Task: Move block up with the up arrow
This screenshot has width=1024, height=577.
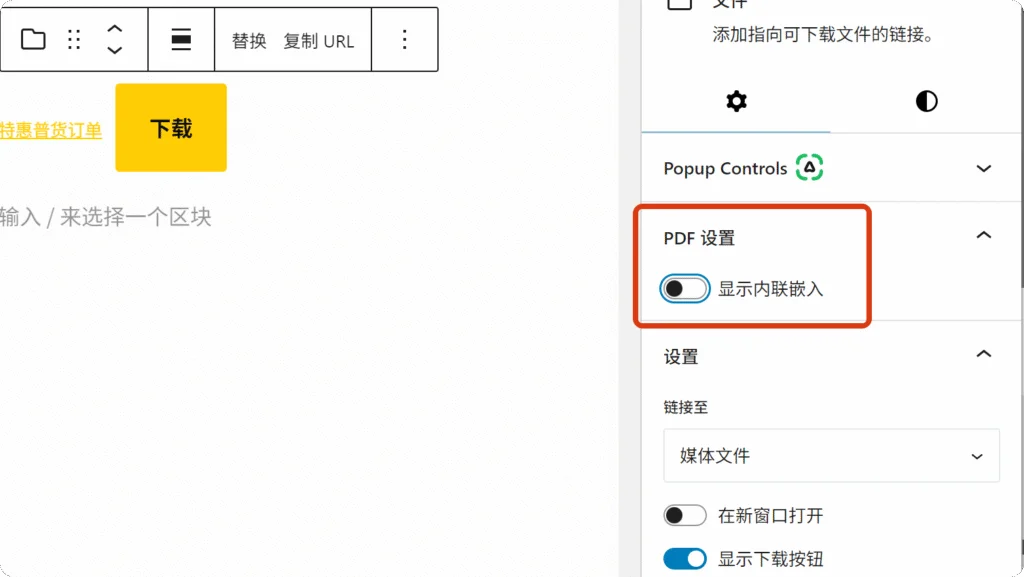Action: pos(115,29)
